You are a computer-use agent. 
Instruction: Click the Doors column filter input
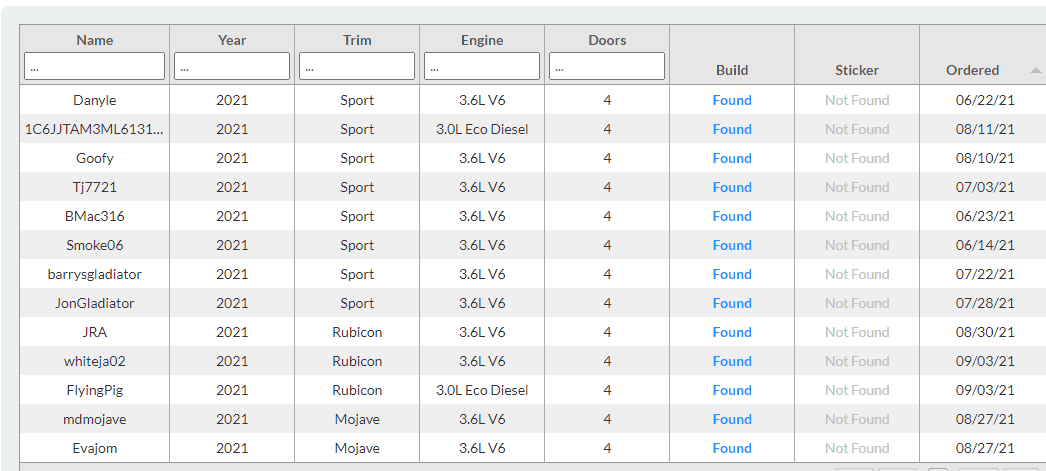coord(607,66)
